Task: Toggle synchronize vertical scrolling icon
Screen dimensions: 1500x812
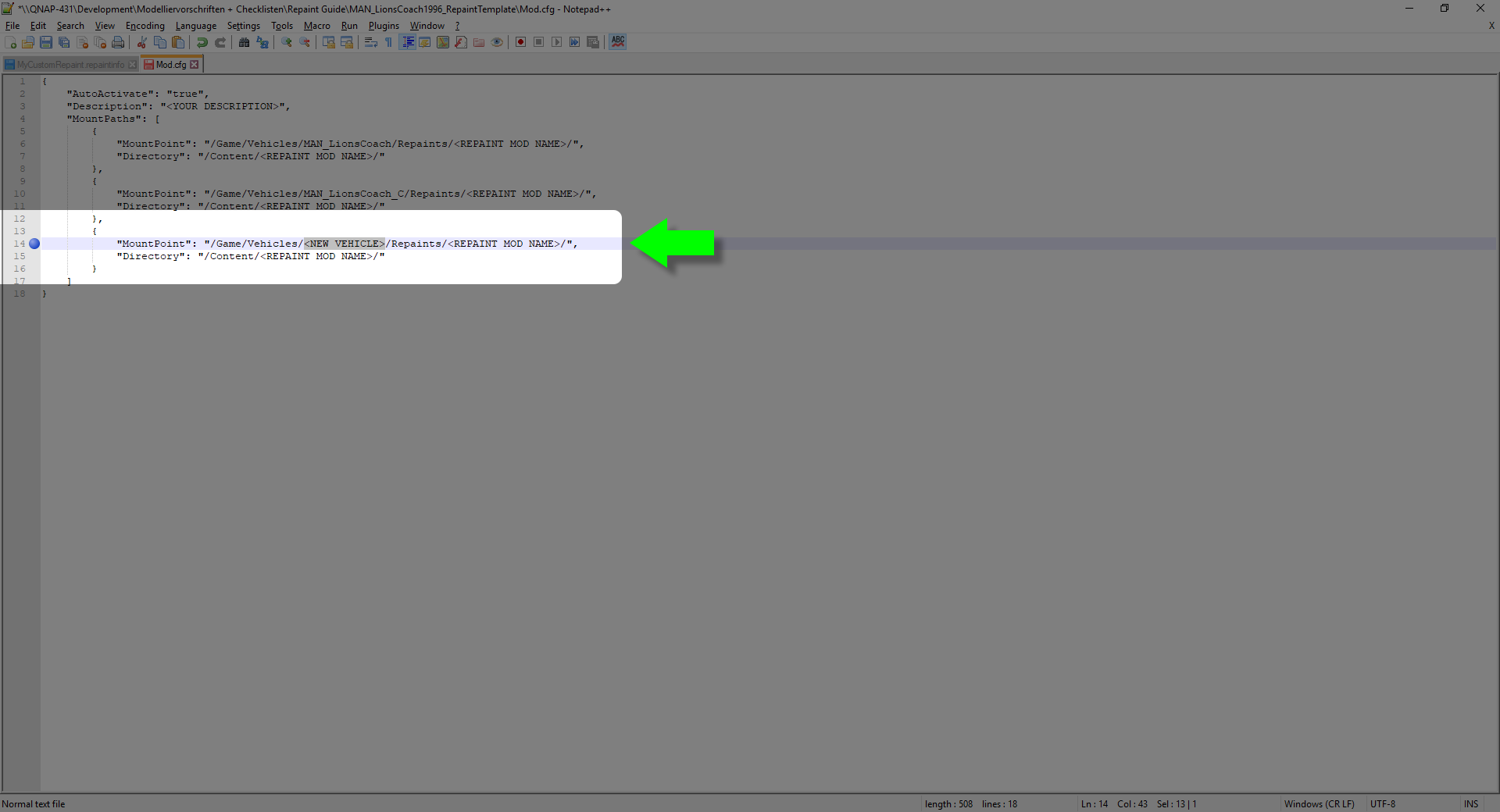Action: [x=329, y=42]
